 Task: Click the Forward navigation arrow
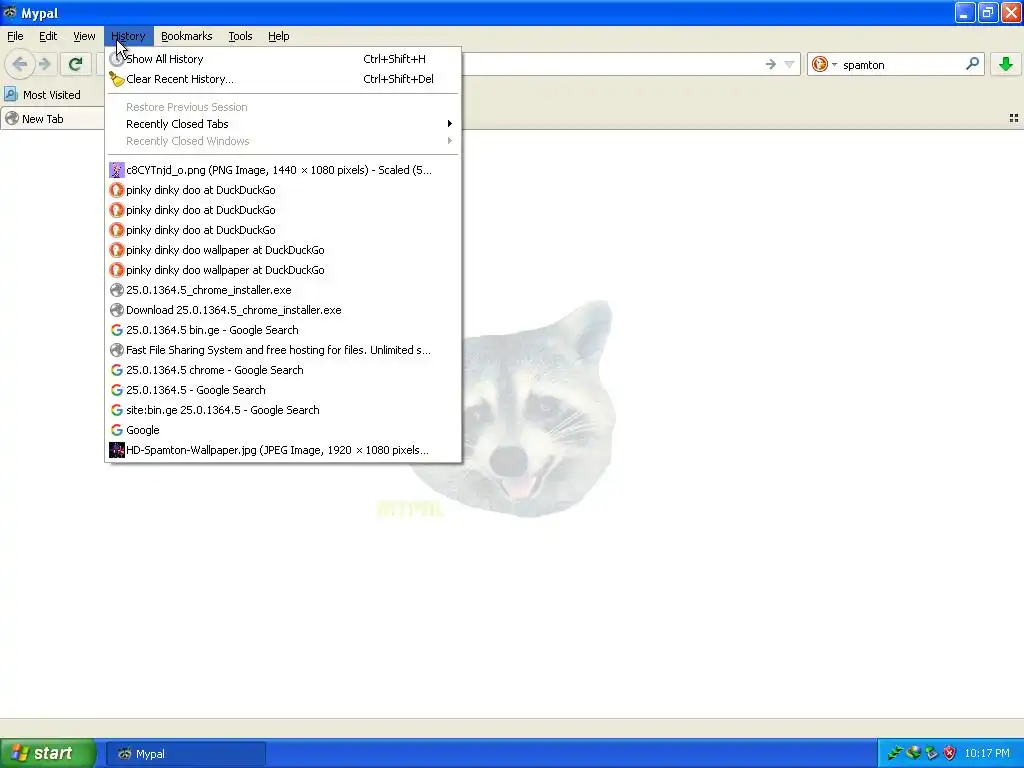45,64
